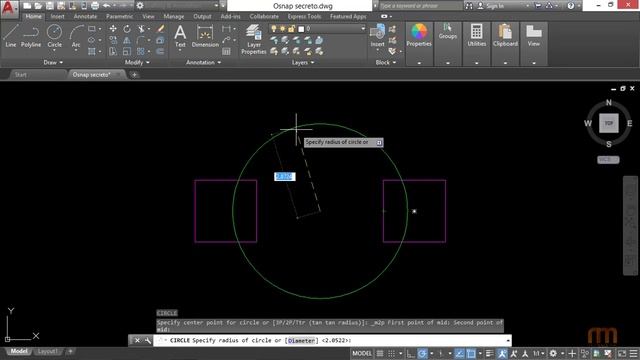Switch to the Insert ribbon tab
This screenshot has width=640, height=360.
(x=58, y=16)
